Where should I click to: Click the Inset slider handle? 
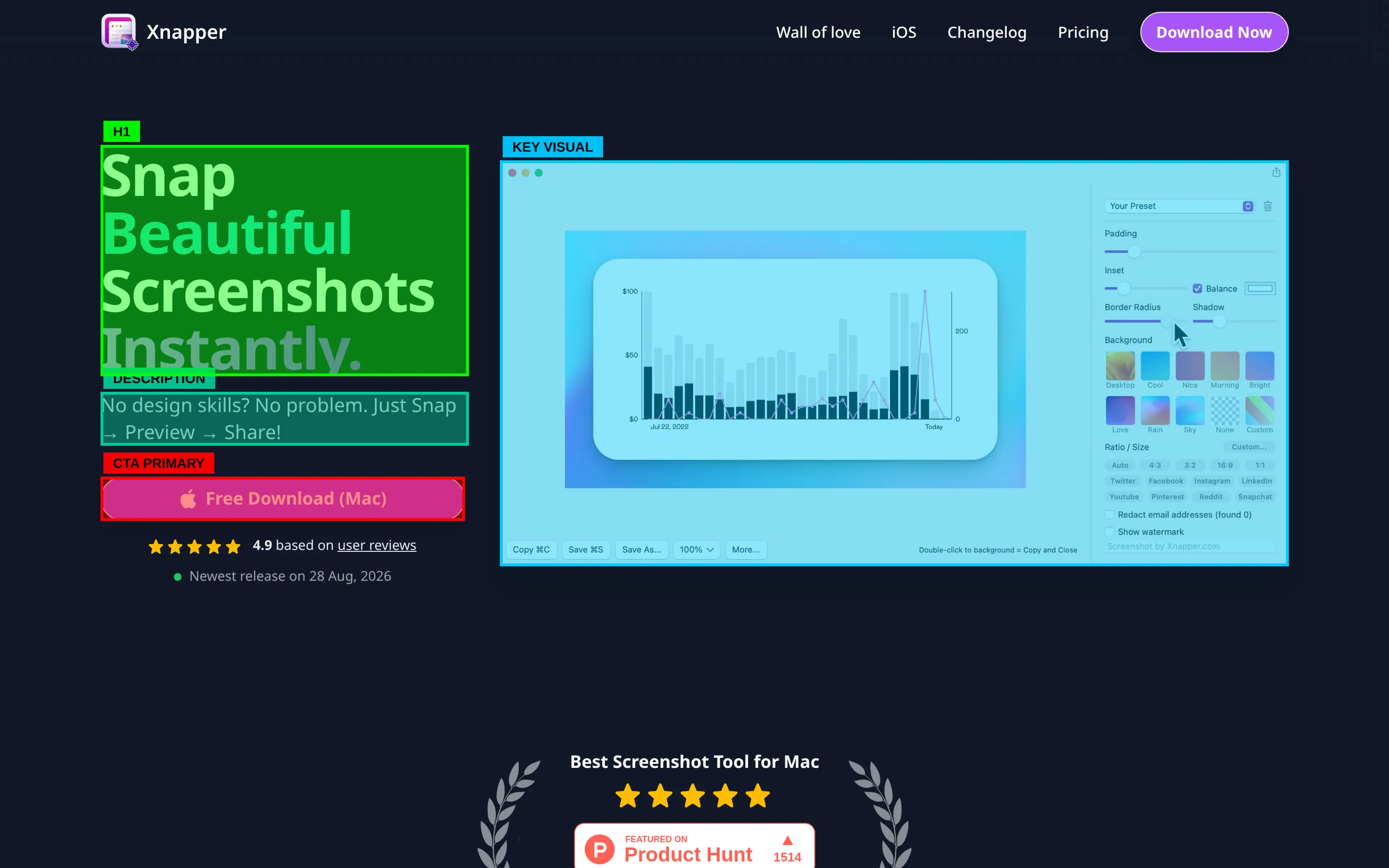tap(1124, 288)
